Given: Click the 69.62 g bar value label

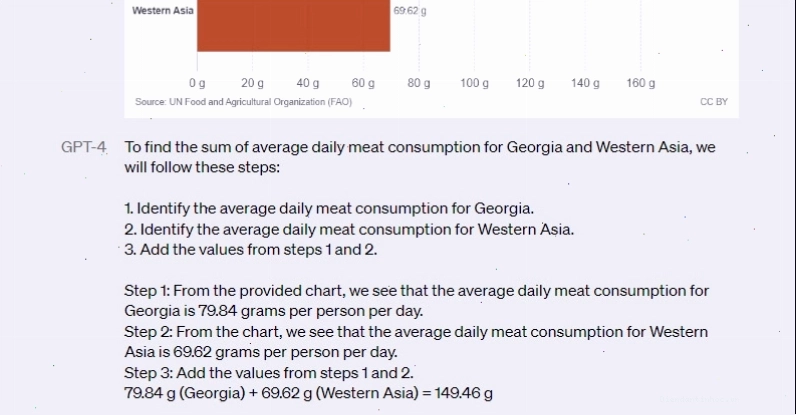Looking at the screenshot, I should (410, 11).
